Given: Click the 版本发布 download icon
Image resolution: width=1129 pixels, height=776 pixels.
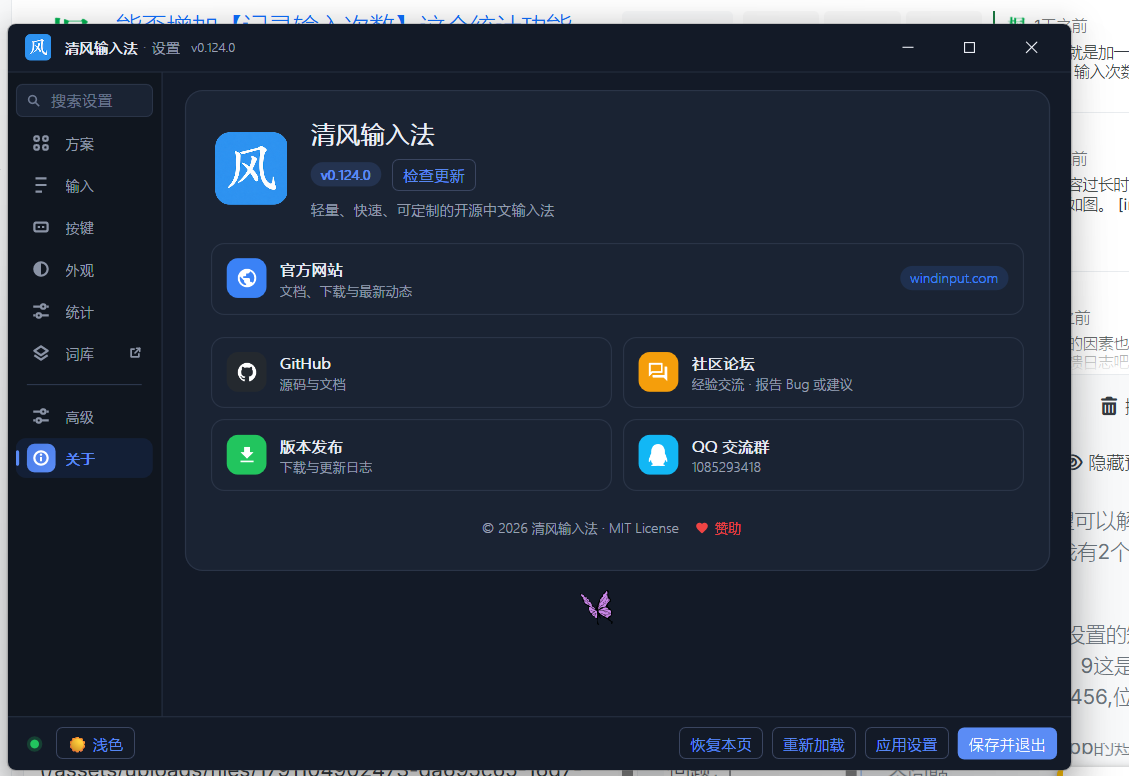Looking at the screenshot, I should coord(246,455).
